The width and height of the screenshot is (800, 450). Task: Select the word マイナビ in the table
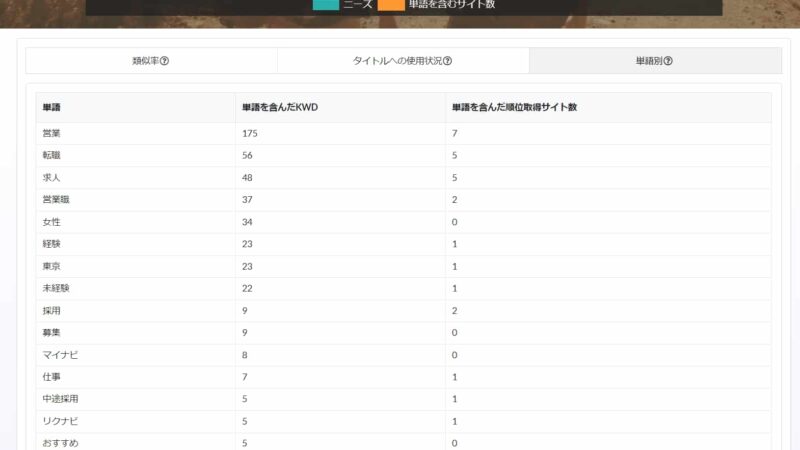click(x=60, y=355)
